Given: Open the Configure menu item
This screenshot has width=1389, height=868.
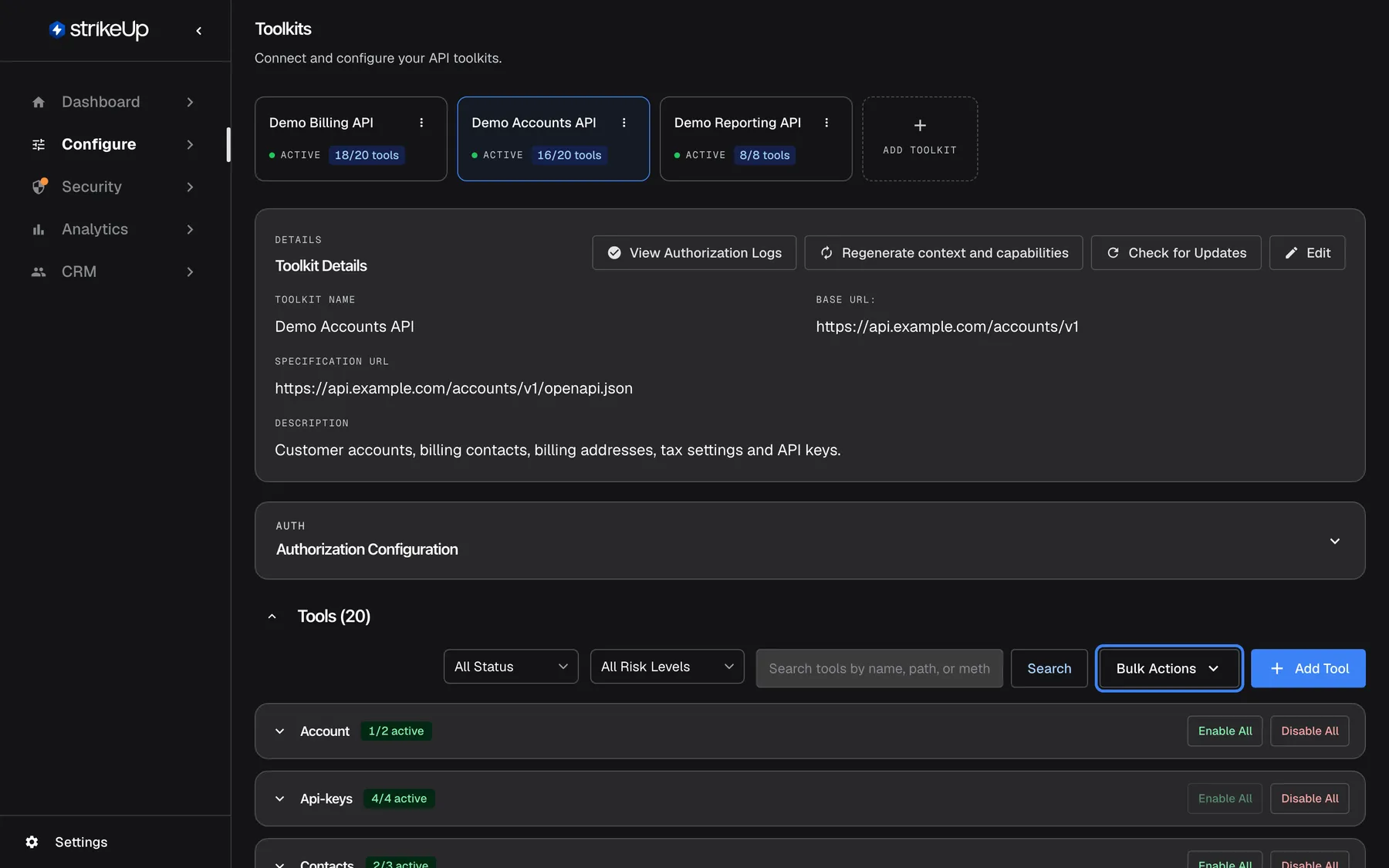Looking at the screenshot, I should click(x=113, y=144).
